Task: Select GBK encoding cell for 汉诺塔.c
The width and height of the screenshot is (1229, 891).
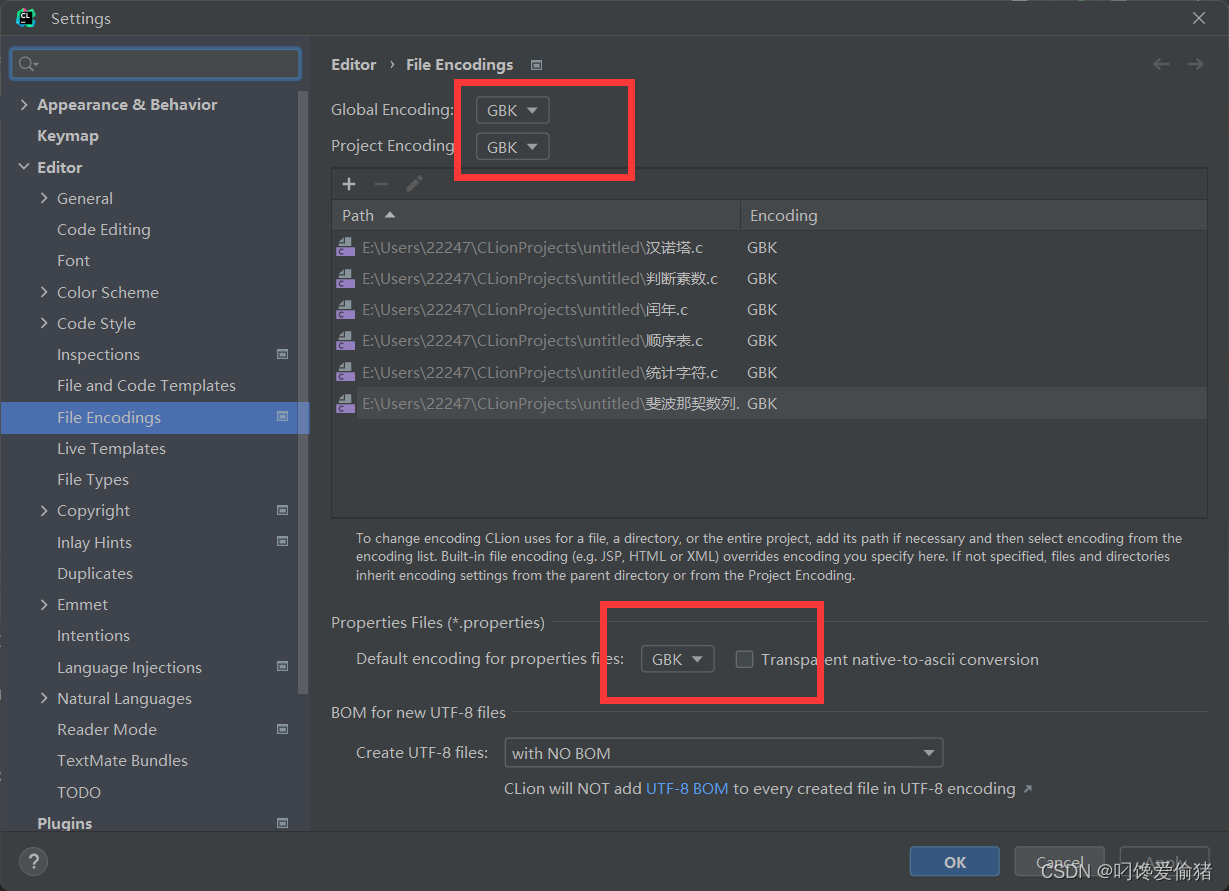Action: coord(762,247)
